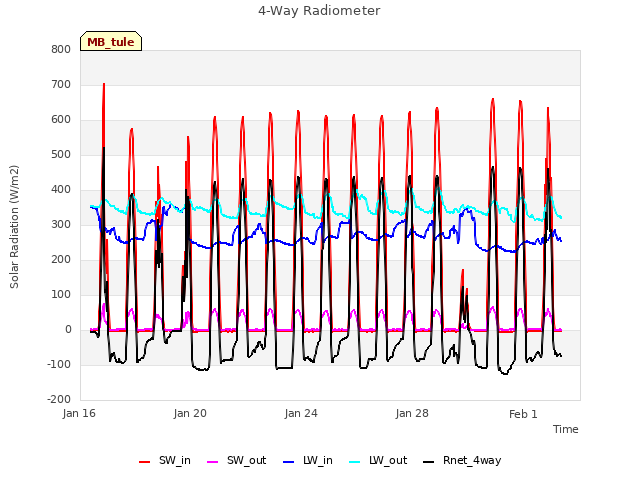Click the 800 y-axis tick label
This screenshot has height=480, width=640.
coord(61,49)
